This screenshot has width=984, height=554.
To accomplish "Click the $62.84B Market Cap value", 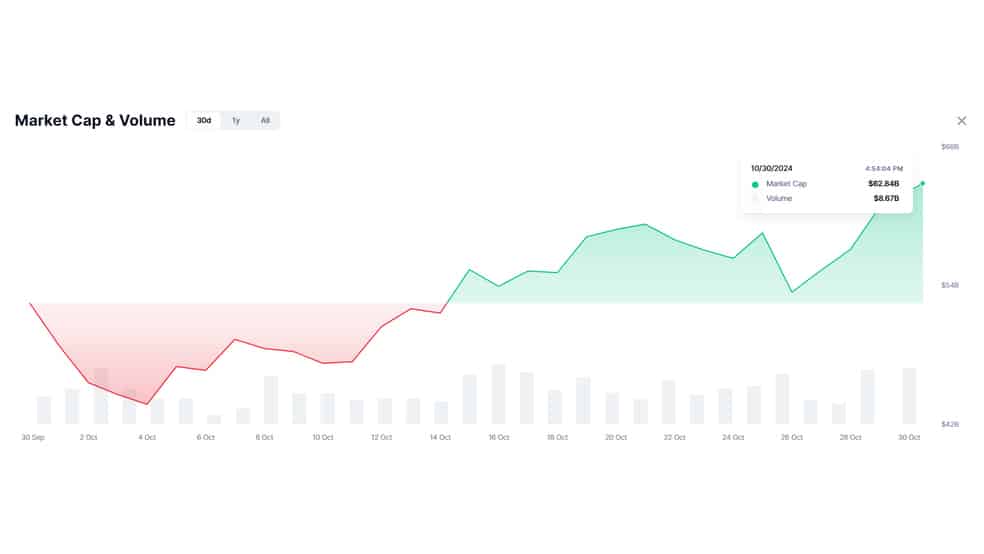I will (884, 184).
